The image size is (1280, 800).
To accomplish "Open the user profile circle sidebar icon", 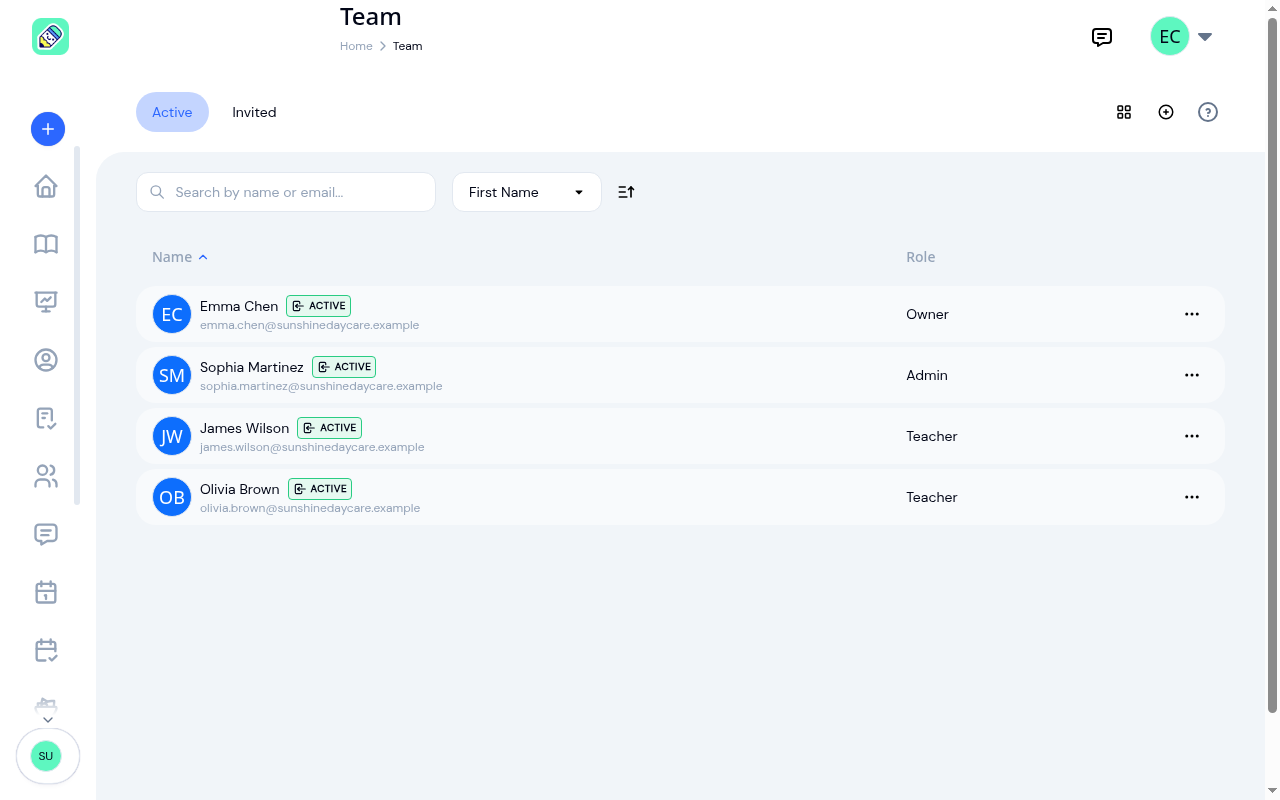I will 46,360.
